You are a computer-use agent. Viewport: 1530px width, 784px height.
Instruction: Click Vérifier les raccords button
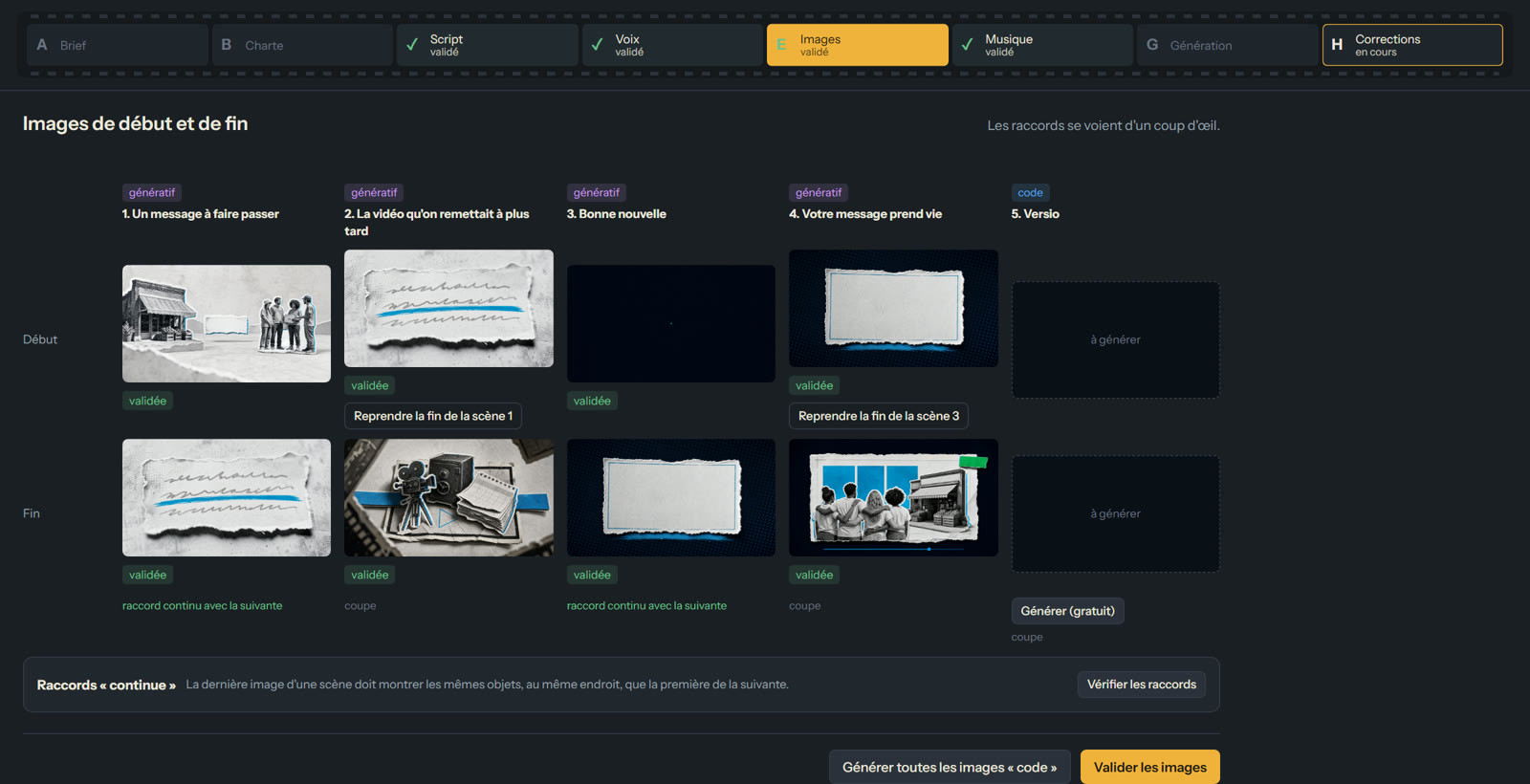[x=1142, y=685]
